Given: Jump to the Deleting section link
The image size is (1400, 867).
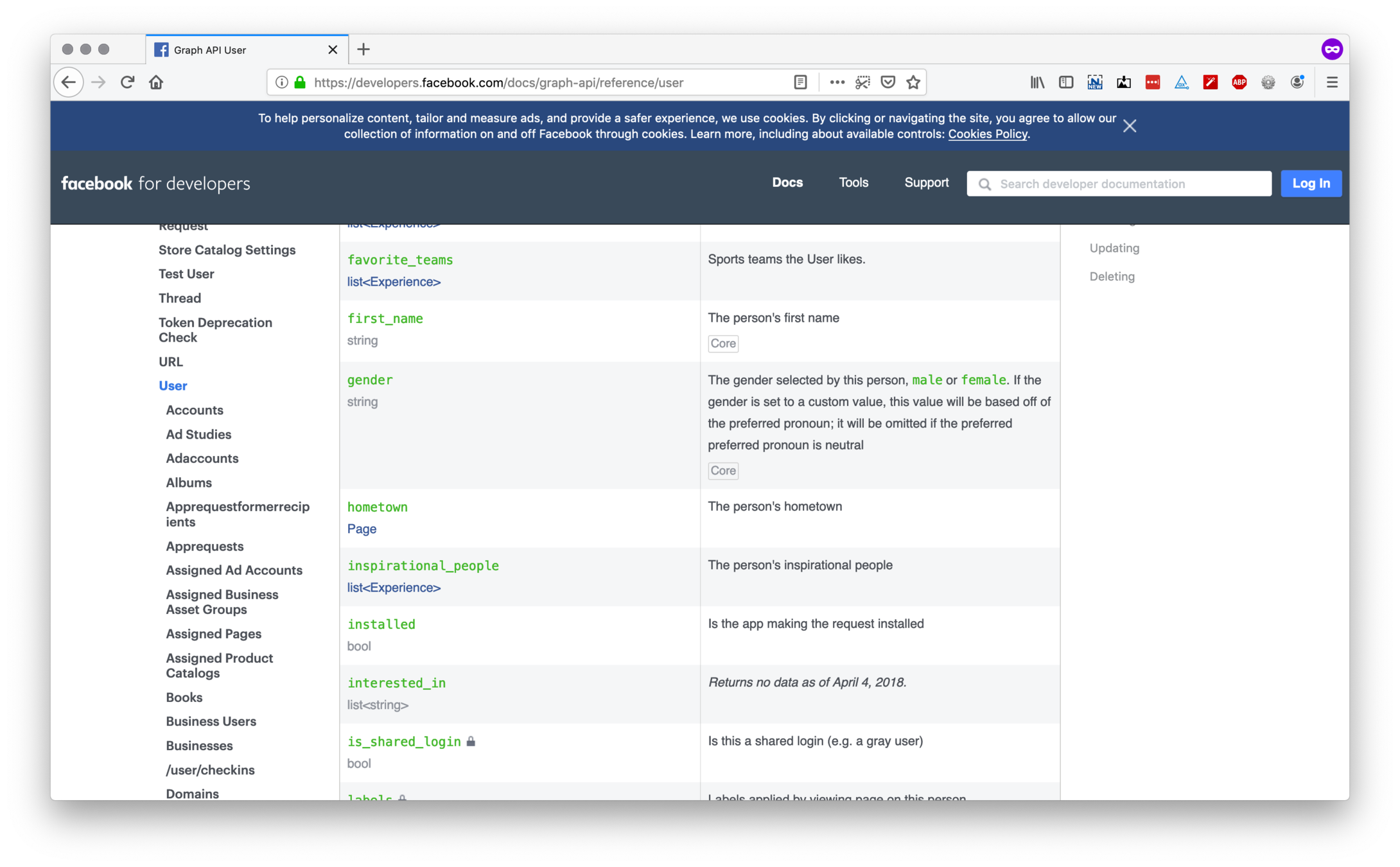Looking at the screenshot, I should tap(1112, 276).
